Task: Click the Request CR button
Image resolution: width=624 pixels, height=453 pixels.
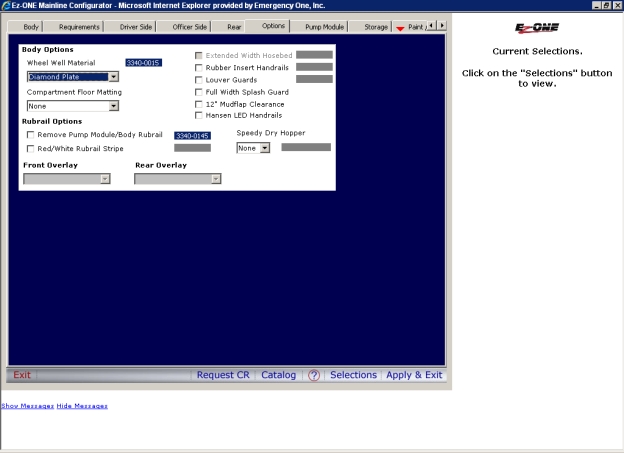Action: (223, 375)
